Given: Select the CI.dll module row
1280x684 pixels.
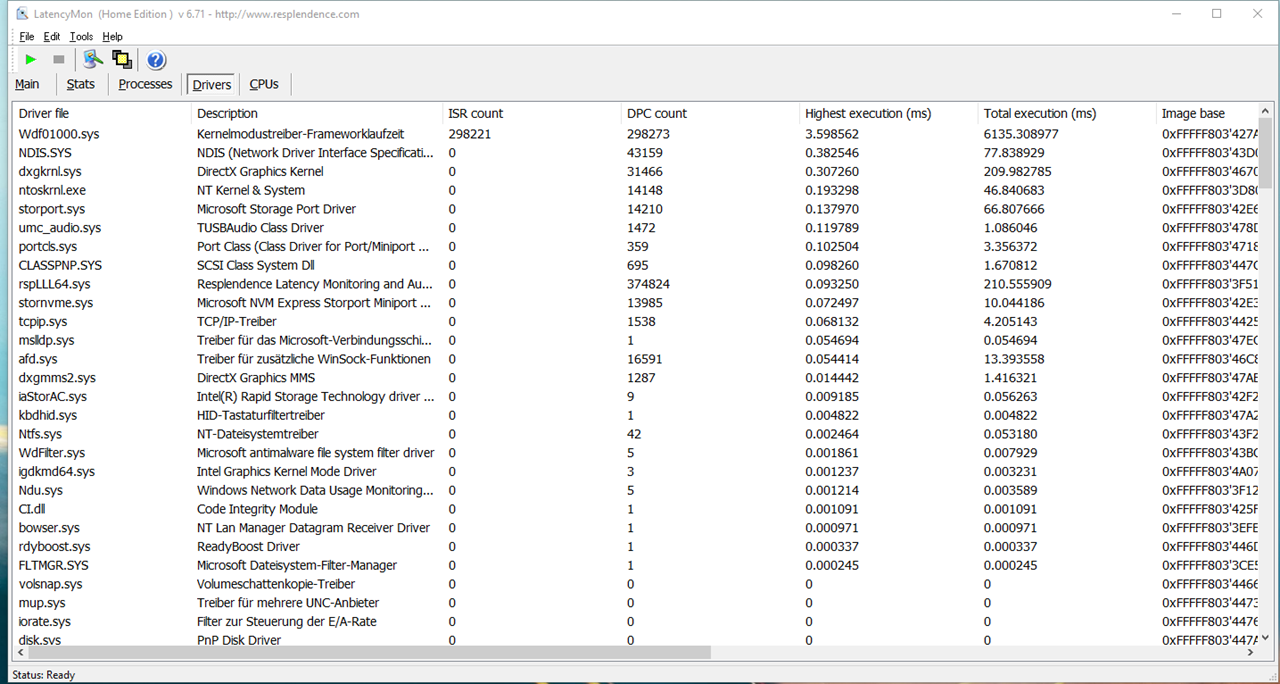Looking at the screenshot, I should pos(634,509).
